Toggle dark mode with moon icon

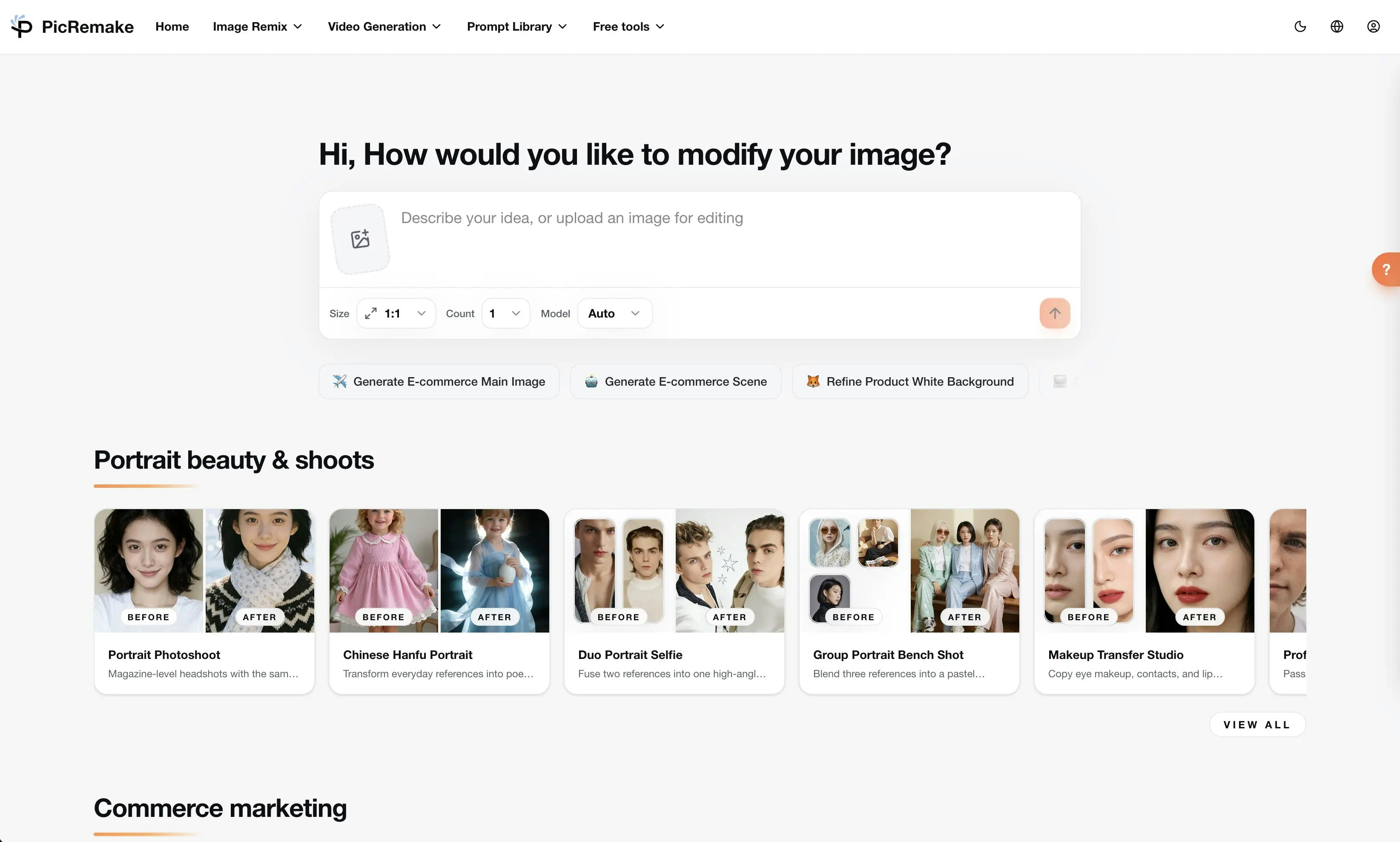(x=1300, y=26)
